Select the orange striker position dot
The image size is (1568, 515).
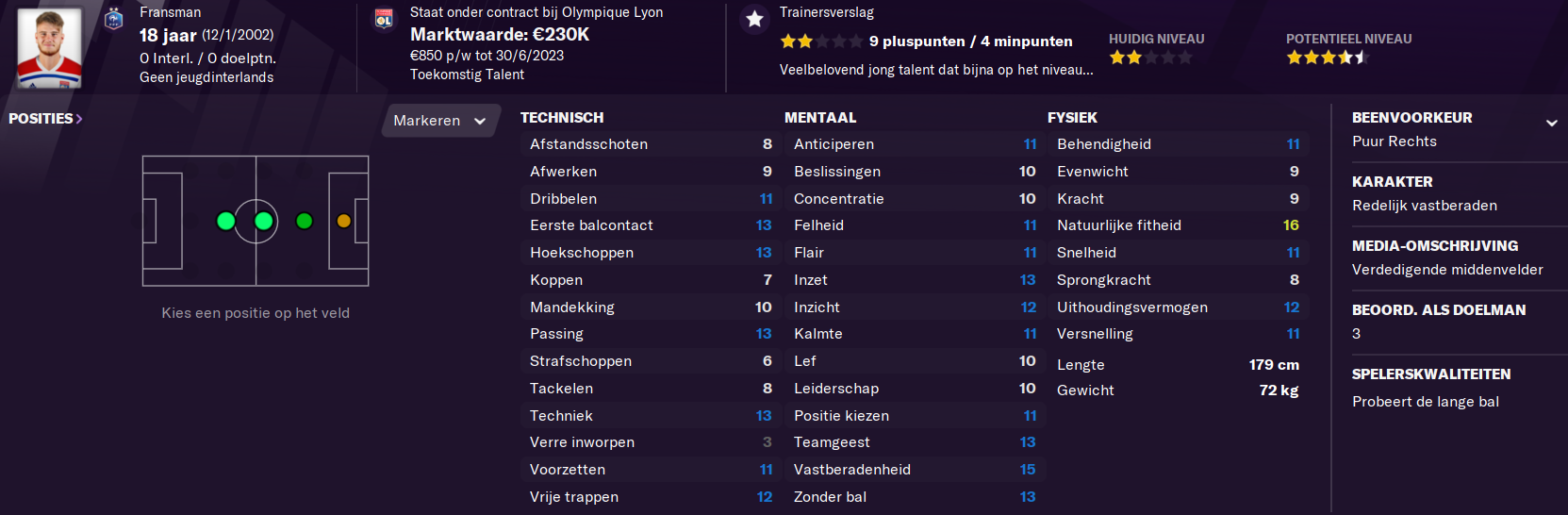(x=343, y=221)
